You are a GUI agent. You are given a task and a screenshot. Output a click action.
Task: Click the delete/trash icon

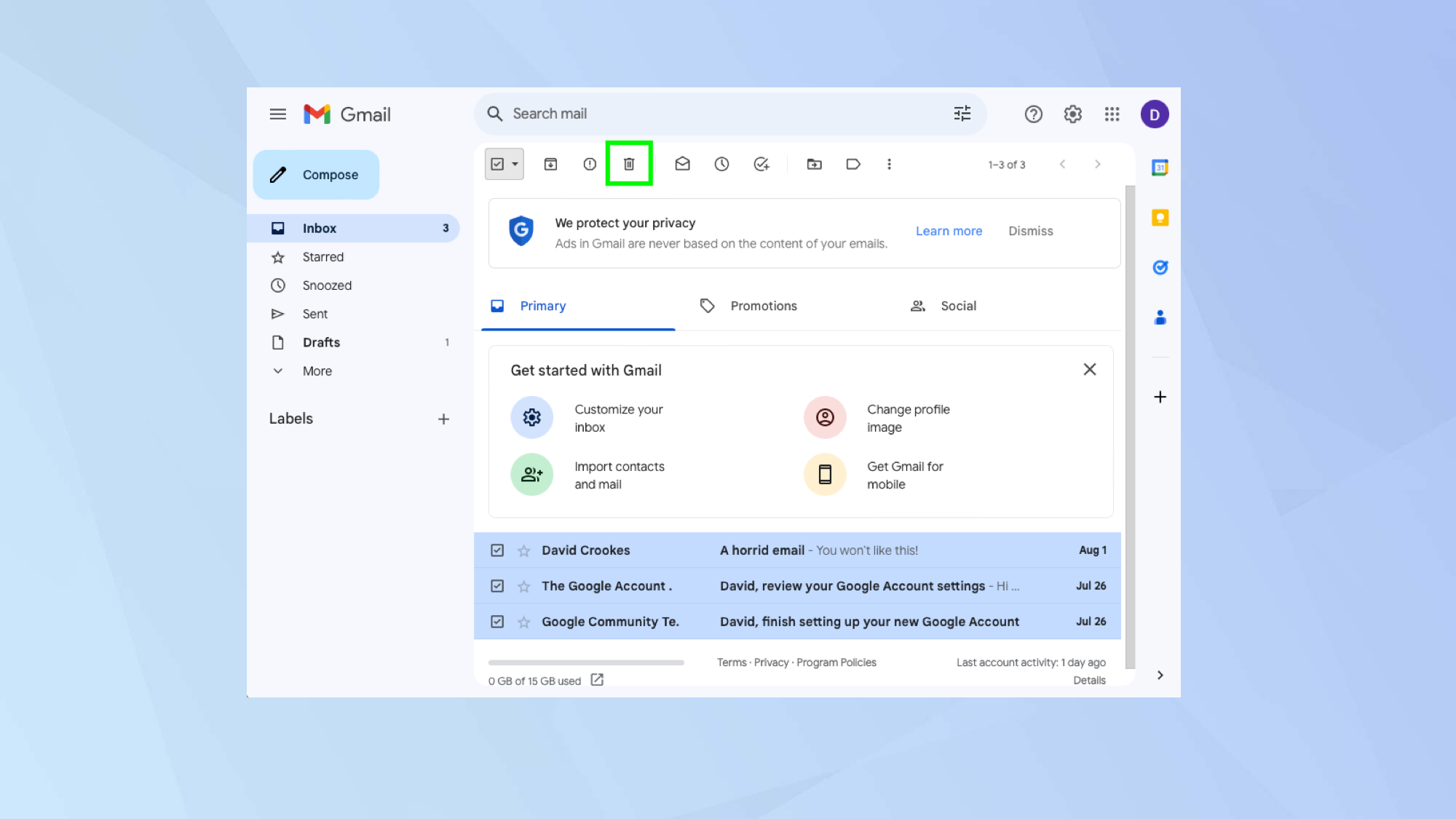628,163
